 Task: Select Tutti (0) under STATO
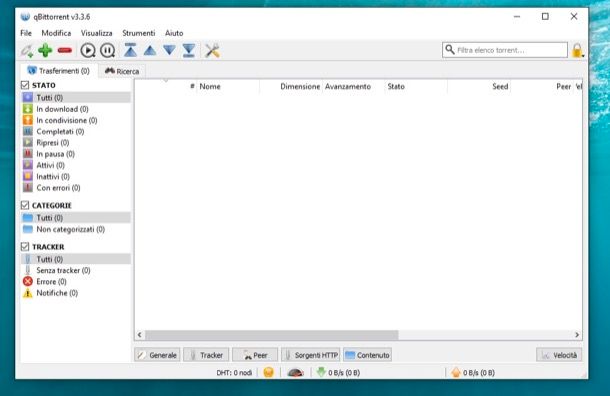point(76,98)
